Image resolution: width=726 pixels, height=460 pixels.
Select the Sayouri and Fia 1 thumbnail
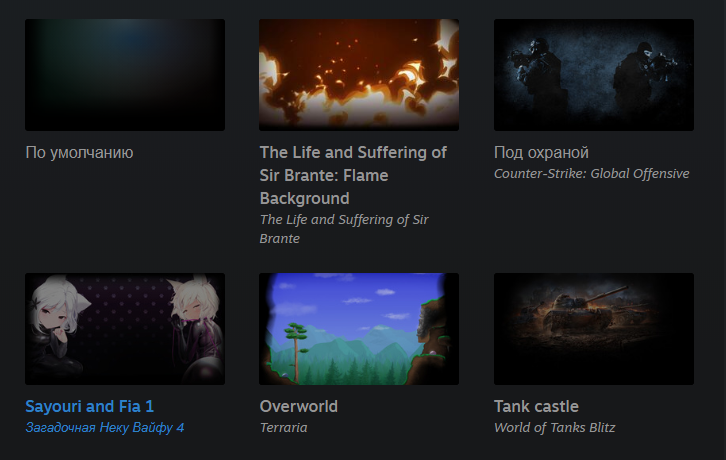pos(125,329)
